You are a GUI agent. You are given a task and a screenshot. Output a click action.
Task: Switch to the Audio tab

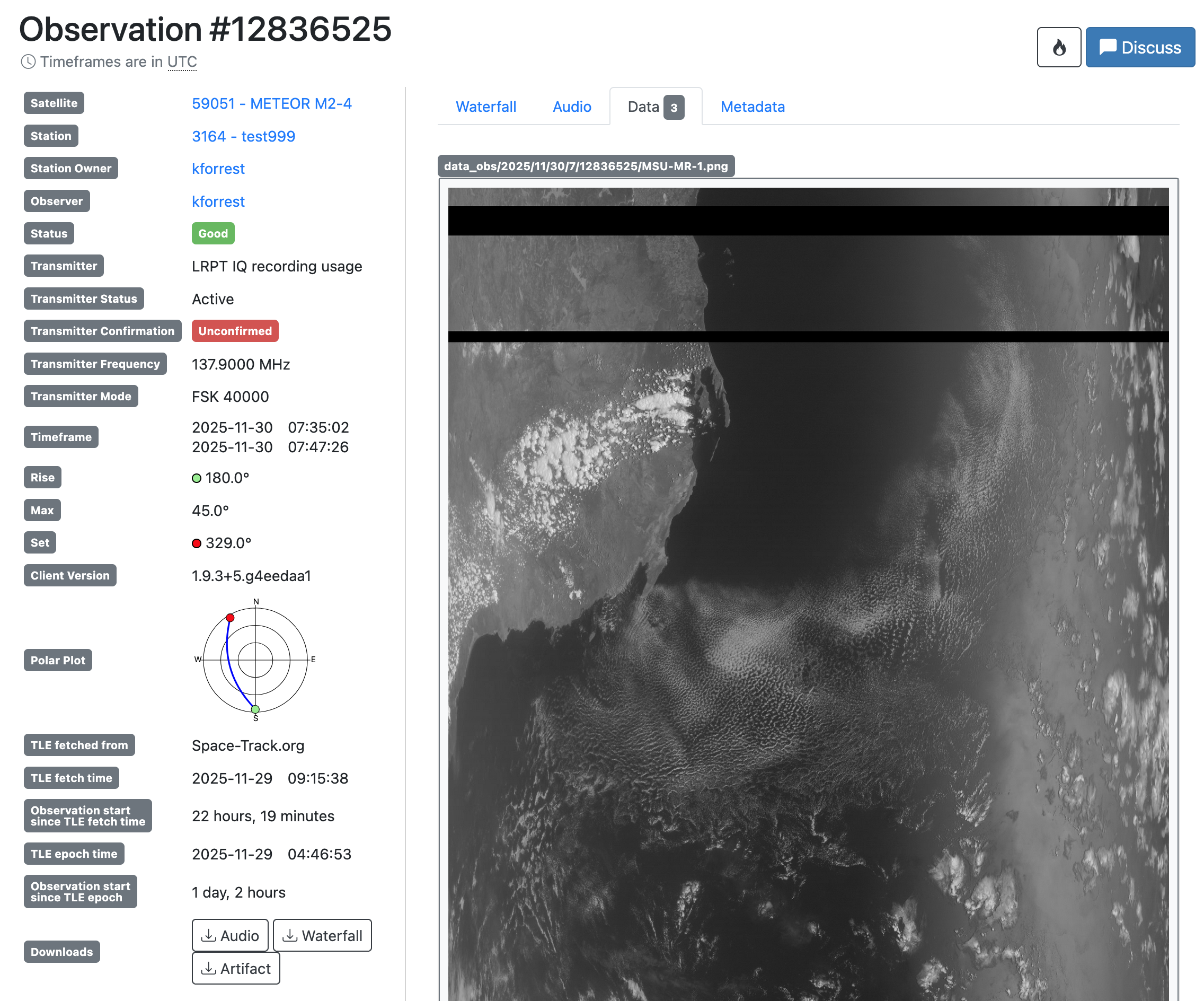[572, 107]
